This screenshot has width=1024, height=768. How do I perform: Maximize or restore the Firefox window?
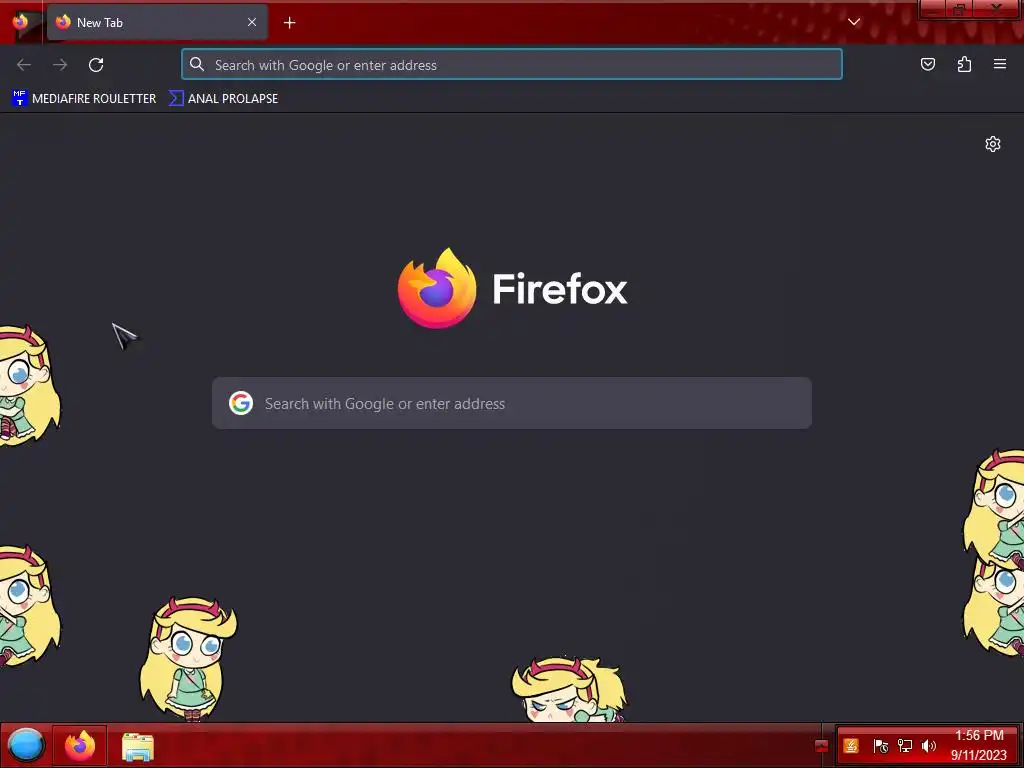pyautogui.click(x=959, y=9)
